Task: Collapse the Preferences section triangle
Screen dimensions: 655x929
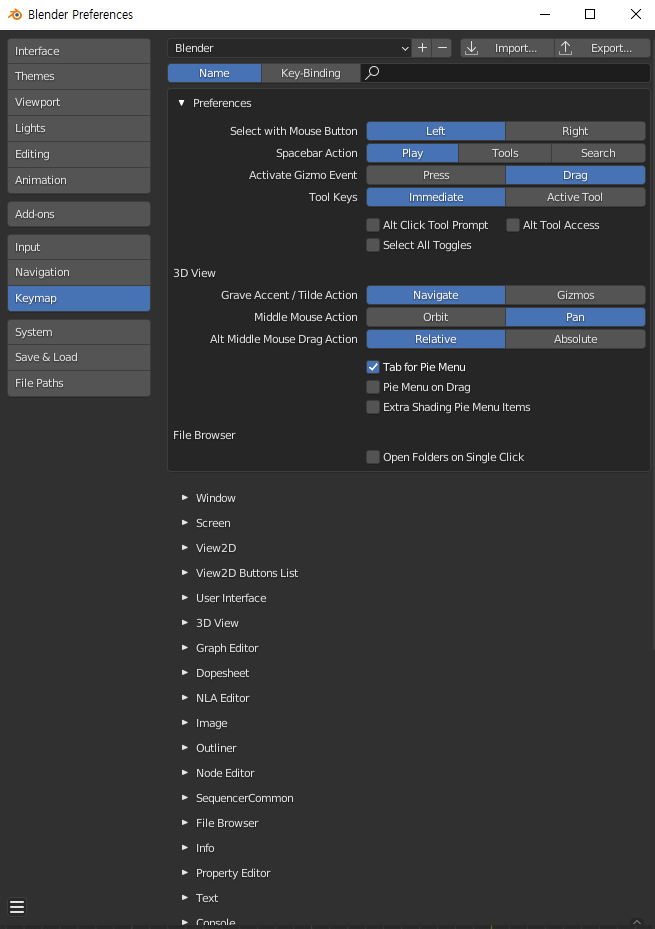Action: click(182, 103)
